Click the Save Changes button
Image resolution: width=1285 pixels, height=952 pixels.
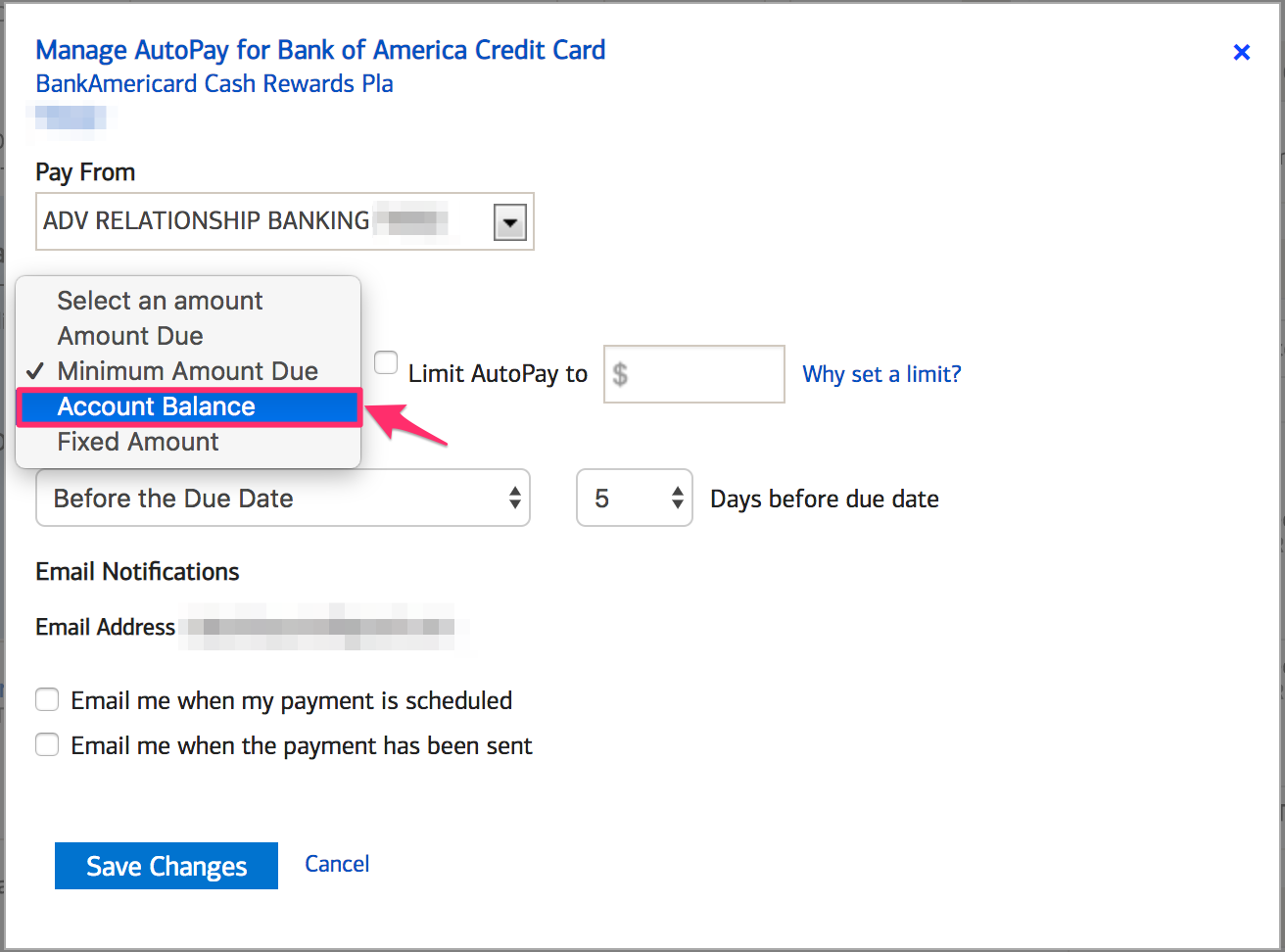coord(167,866)
